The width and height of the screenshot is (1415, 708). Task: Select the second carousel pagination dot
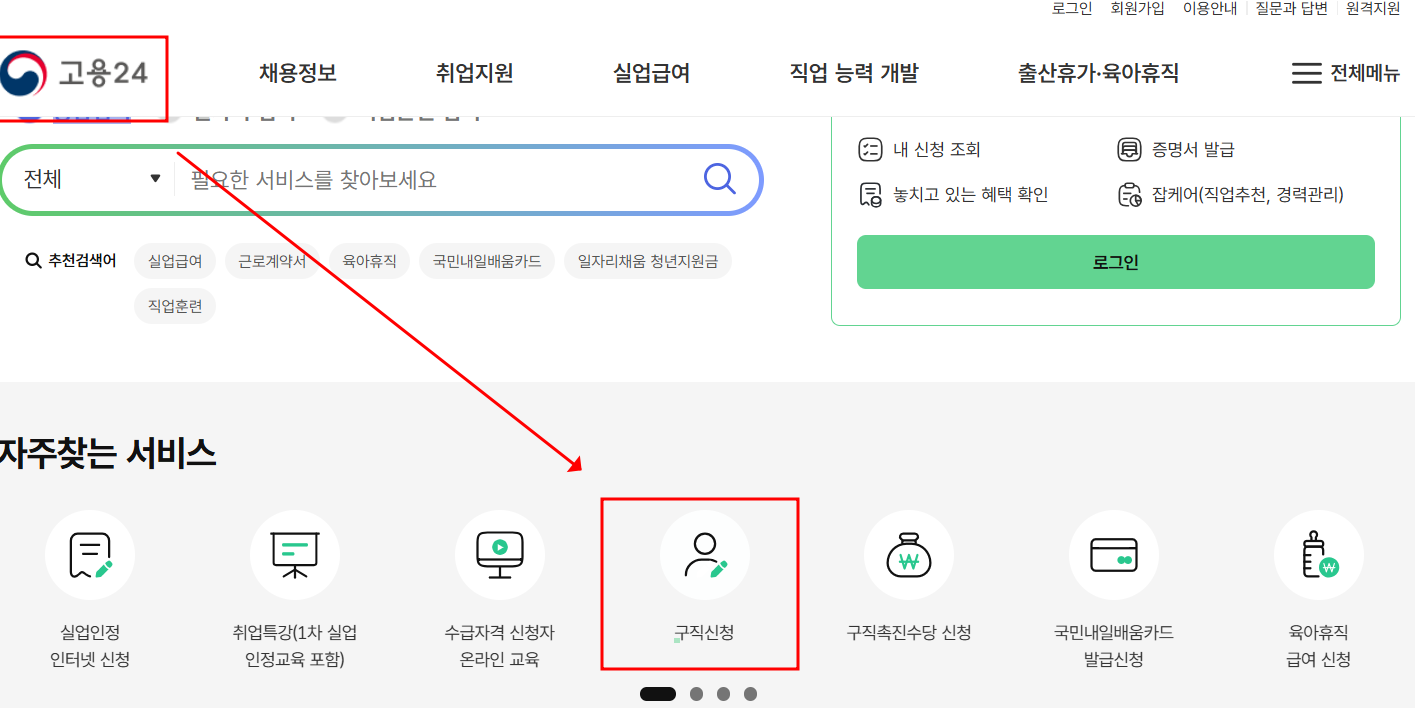pos(695,692)
